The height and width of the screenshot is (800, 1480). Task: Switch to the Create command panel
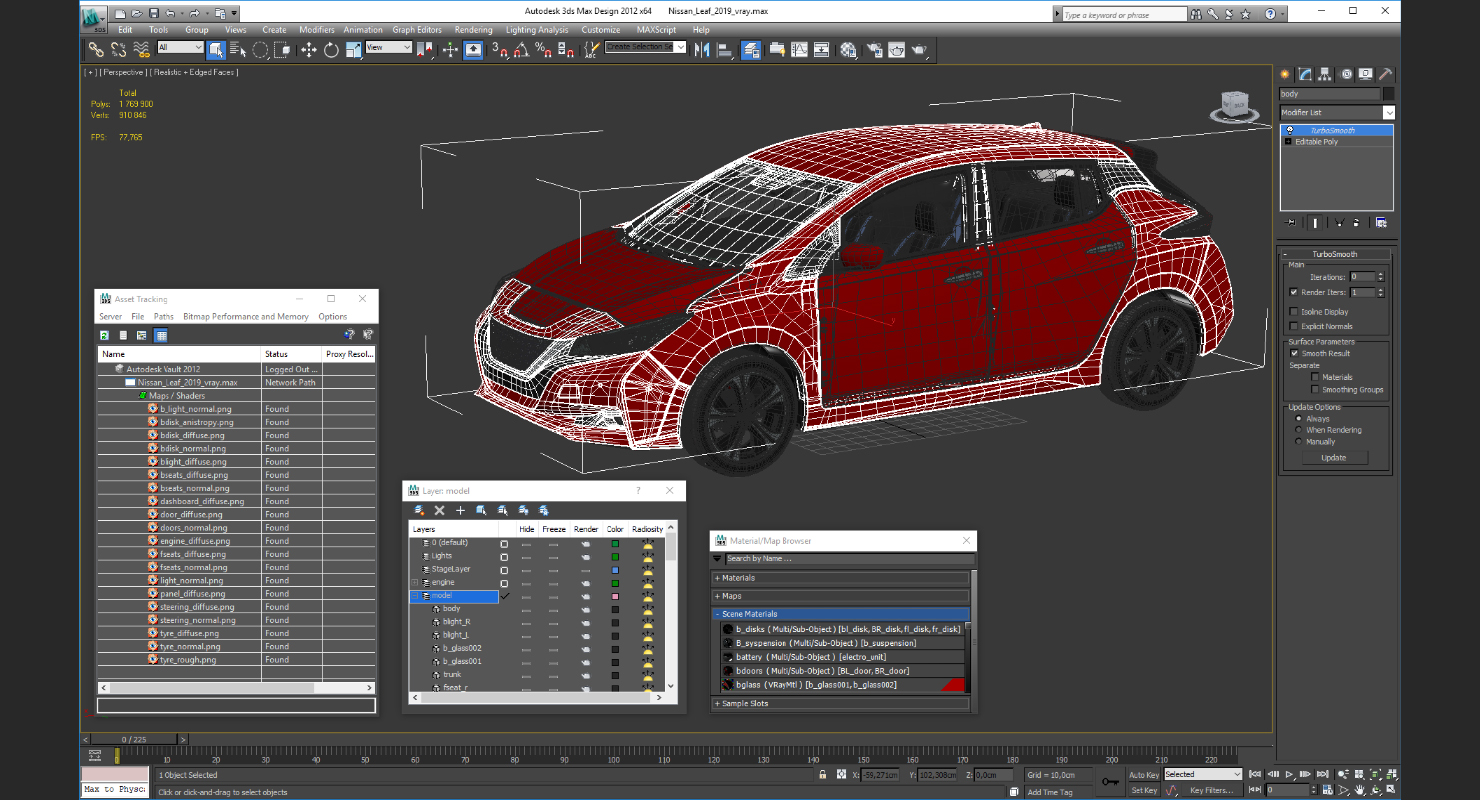(1286, 74)
